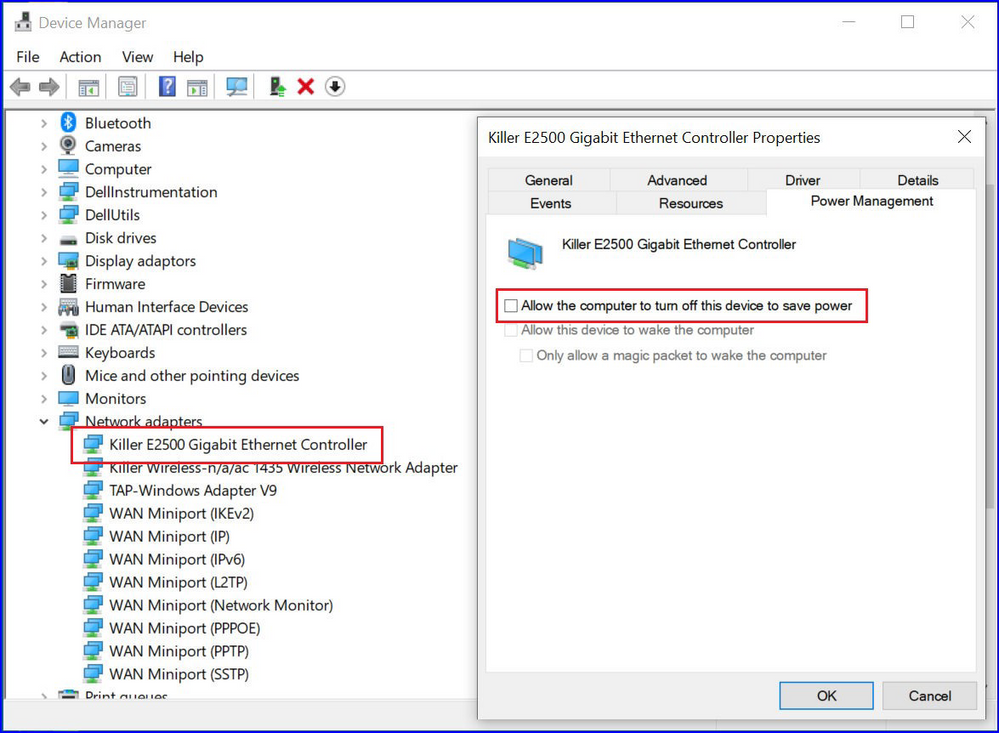Click the Keyboards category icon
The height and width of the screenshot is (733, 999).
68,352
